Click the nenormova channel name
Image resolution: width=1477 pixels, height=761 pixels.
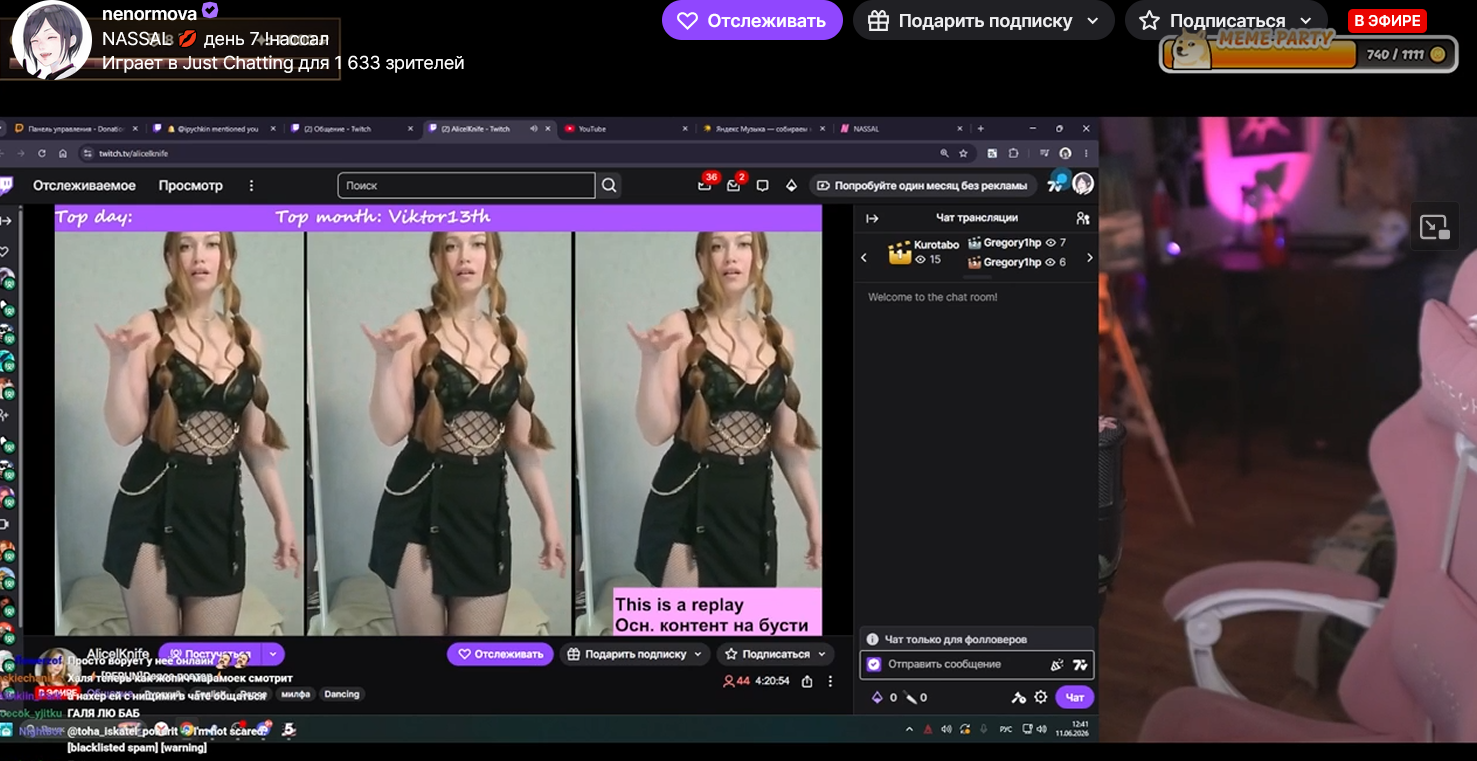pyautogui.click(x=149, y=14)
